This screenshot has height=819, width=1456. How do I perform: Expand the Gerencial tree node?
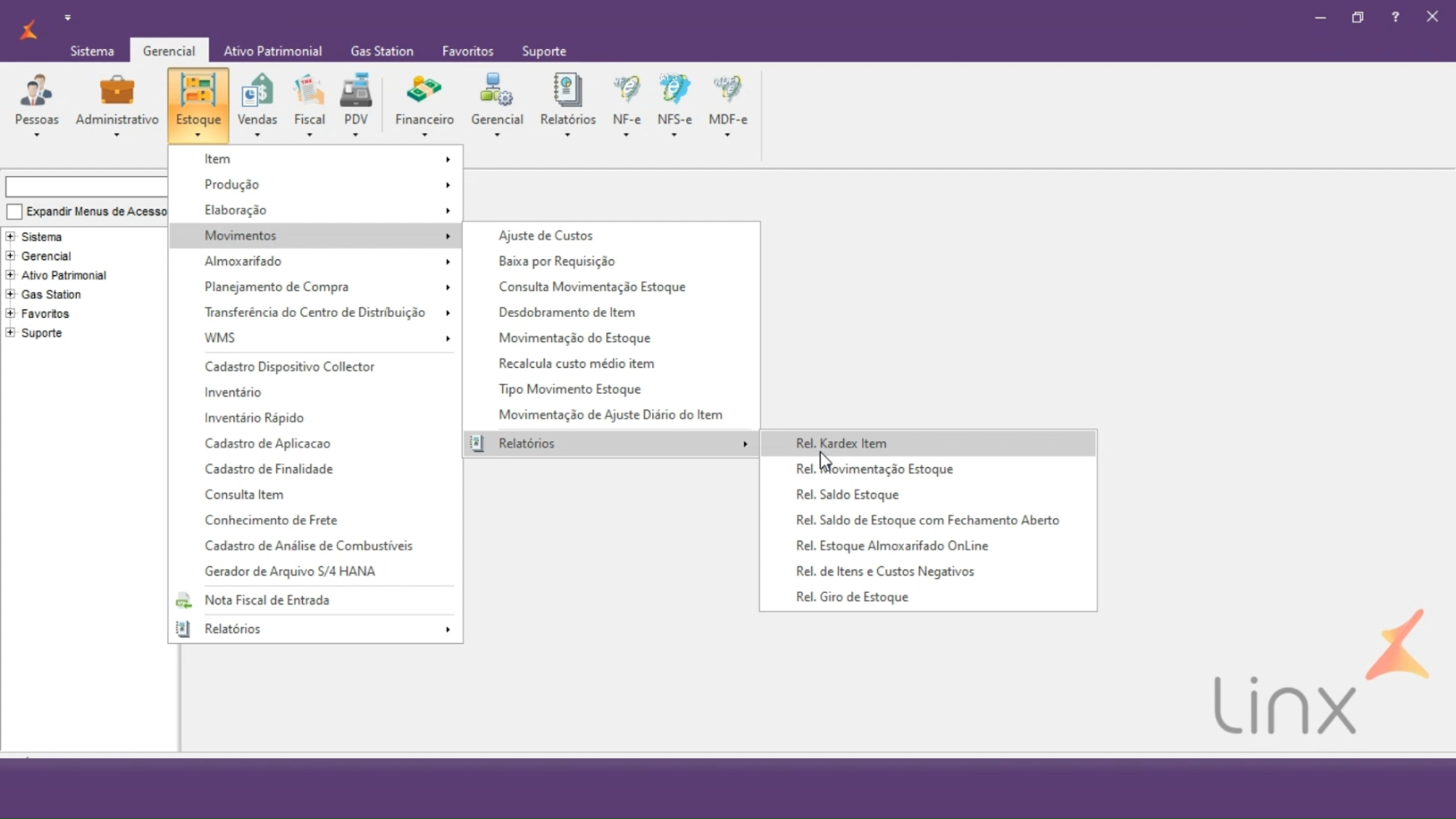pos(11,256)
